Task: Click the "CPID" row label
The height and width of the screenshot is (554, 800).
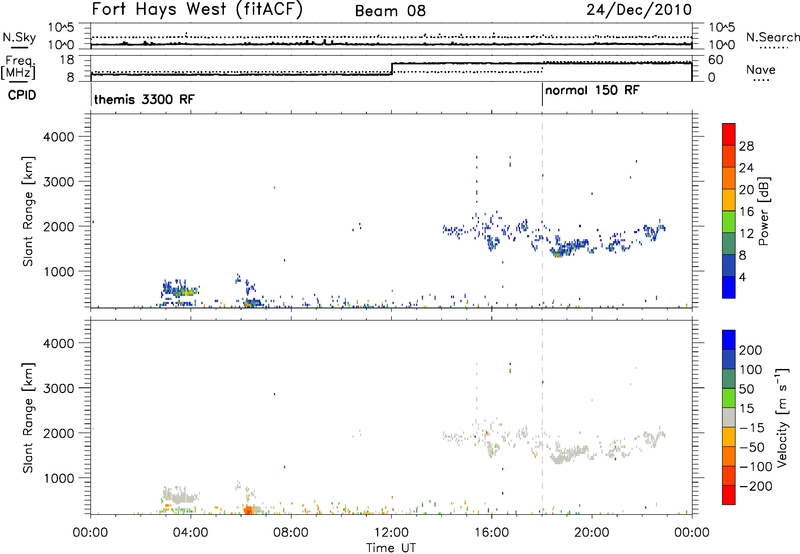Action: tap(22, 95)
